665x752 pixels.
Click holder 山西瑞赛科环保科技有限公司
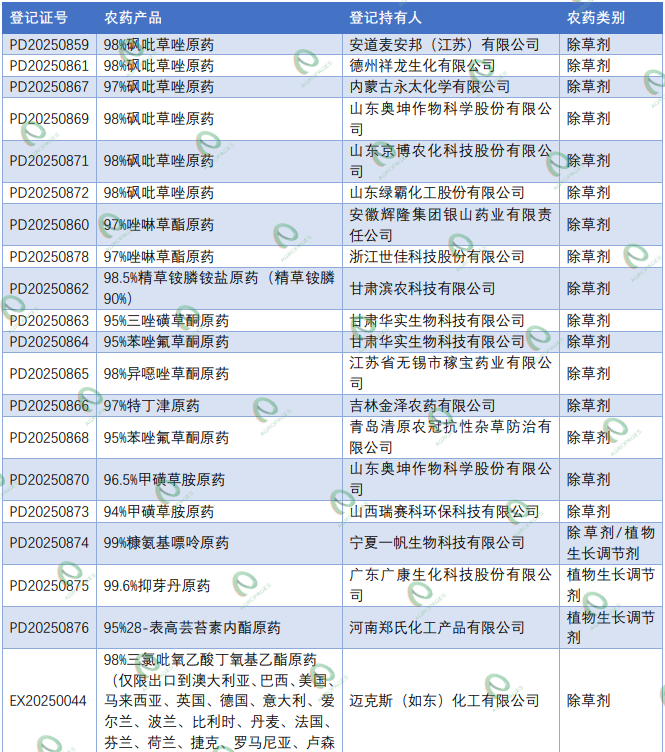pyautogui.click(x=444, y=512)
